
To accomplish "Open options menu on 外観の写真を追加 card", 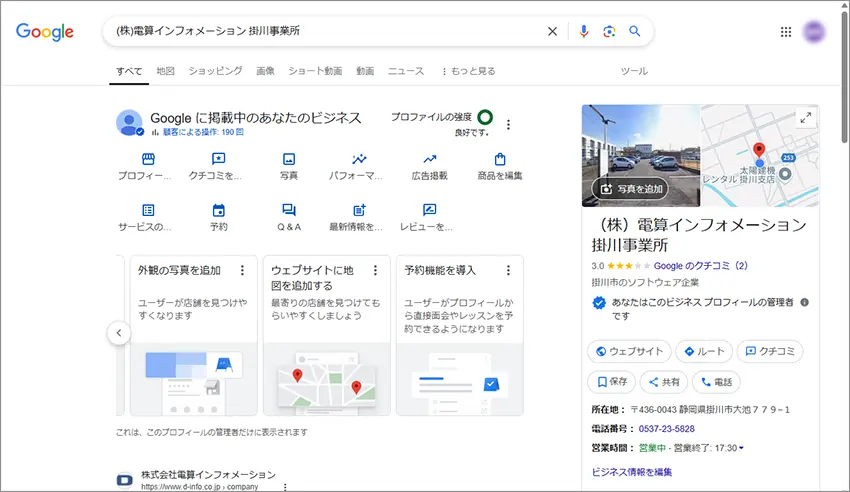I will tap(242, 270).
